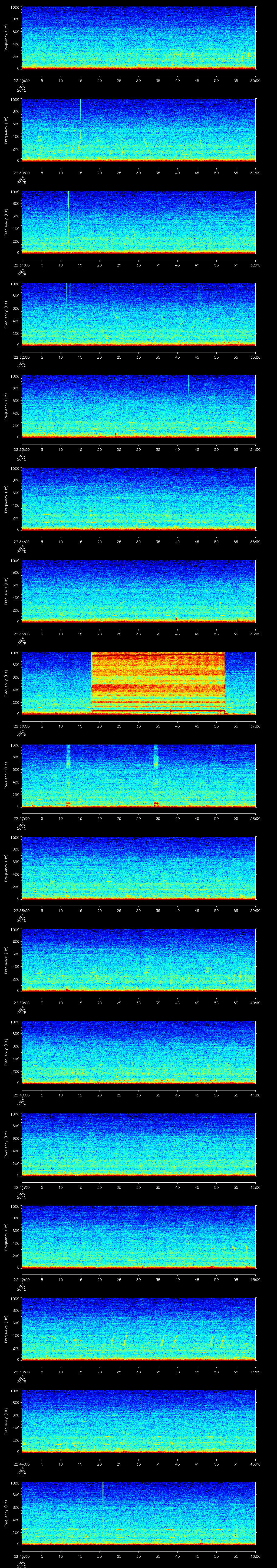Click the 600 frequency tick of 22:36:00 spectrogram
The image size is (277, 1568).
(x=16, y=677)
